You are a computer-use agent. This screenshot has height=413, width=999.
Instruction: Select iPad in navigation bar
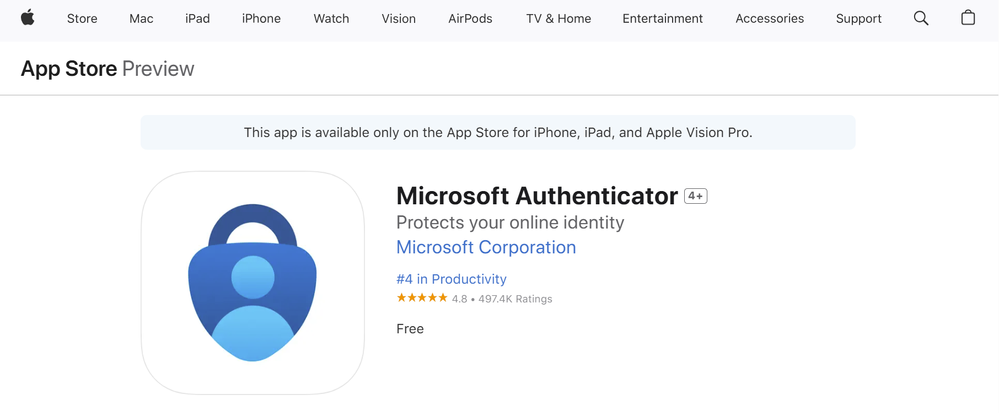coord(198,18)
